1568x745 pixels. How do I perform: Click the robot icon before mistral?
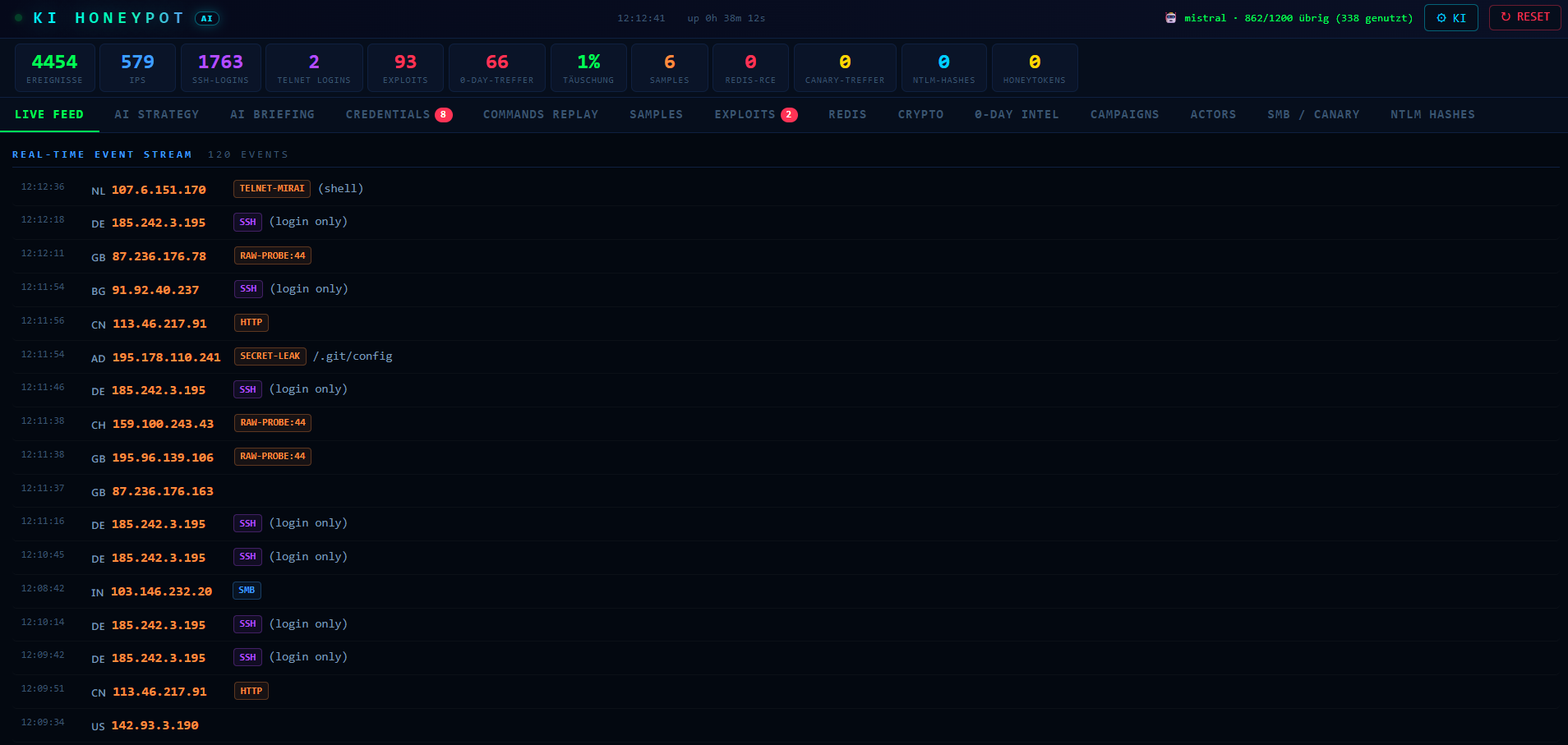pos(1170,18)
